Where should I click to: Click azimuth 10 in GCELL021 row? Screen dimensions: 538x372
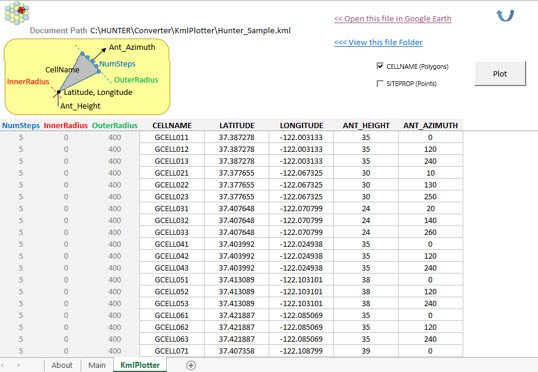point(430,173)
